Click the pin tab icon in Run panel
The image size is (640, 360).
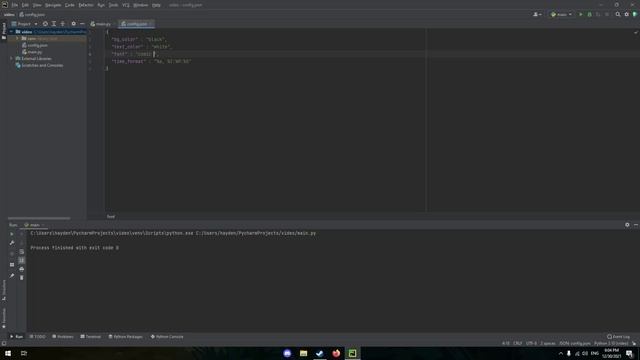pyautogui.click(x=12, y=276)
